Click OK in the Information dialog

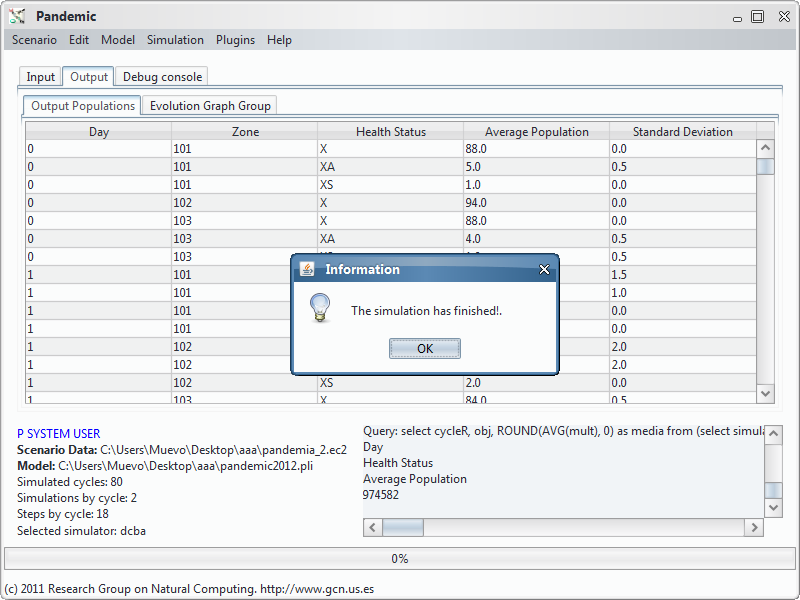[424, 348]
